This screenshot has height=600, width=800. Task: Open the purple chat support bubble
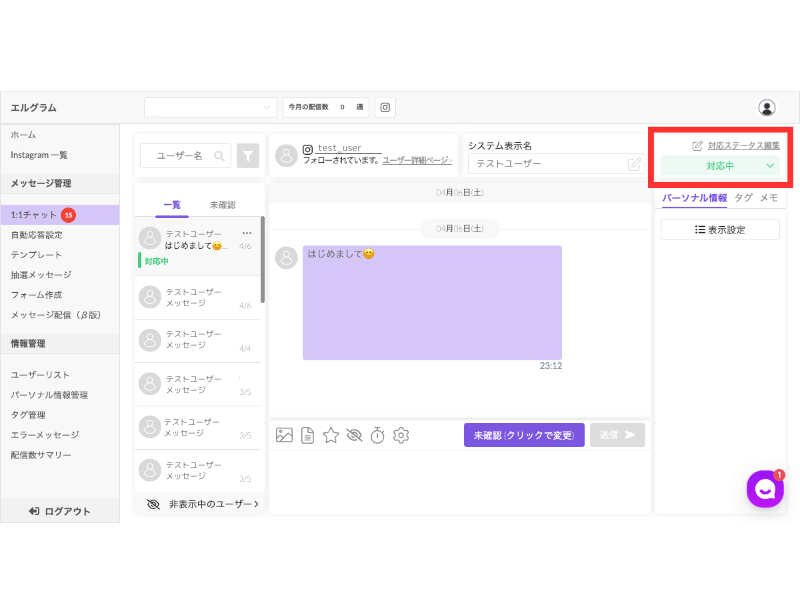click(765, 489)
